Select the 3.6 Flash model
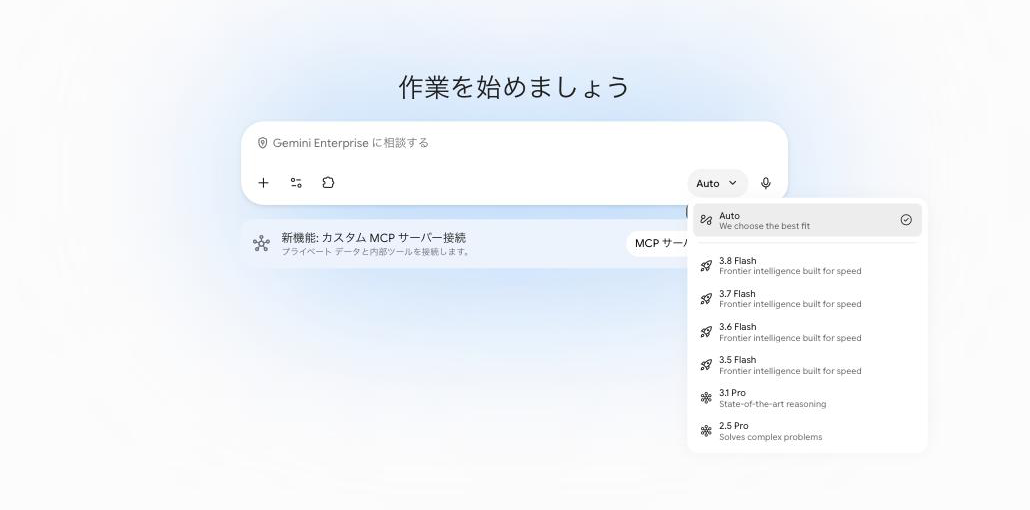1030x510 pixels. 807,332
